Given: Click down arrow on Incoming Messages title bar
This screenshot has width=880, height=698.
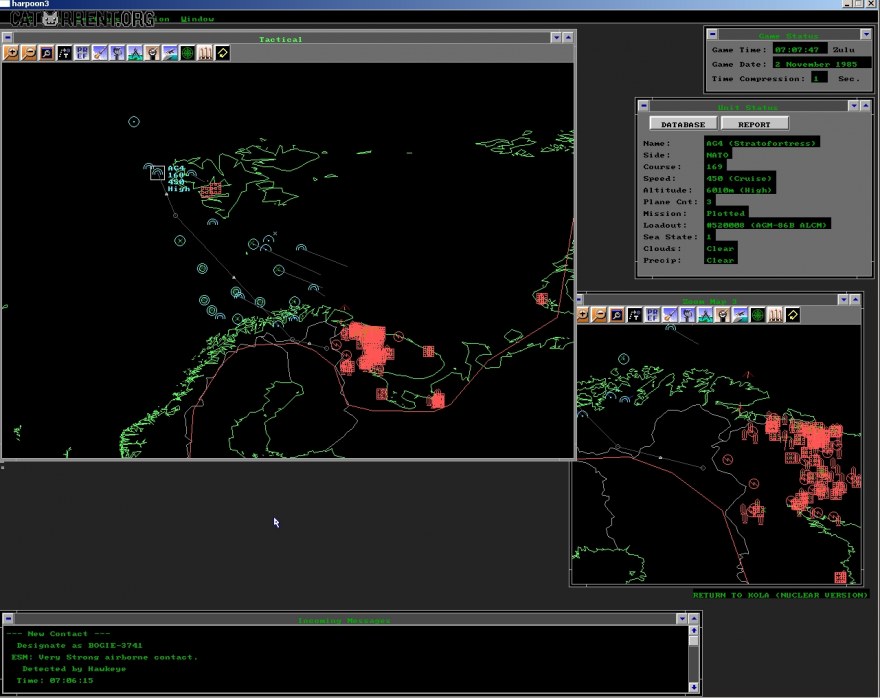Looking at the screenshot, I should pos(682,618).
